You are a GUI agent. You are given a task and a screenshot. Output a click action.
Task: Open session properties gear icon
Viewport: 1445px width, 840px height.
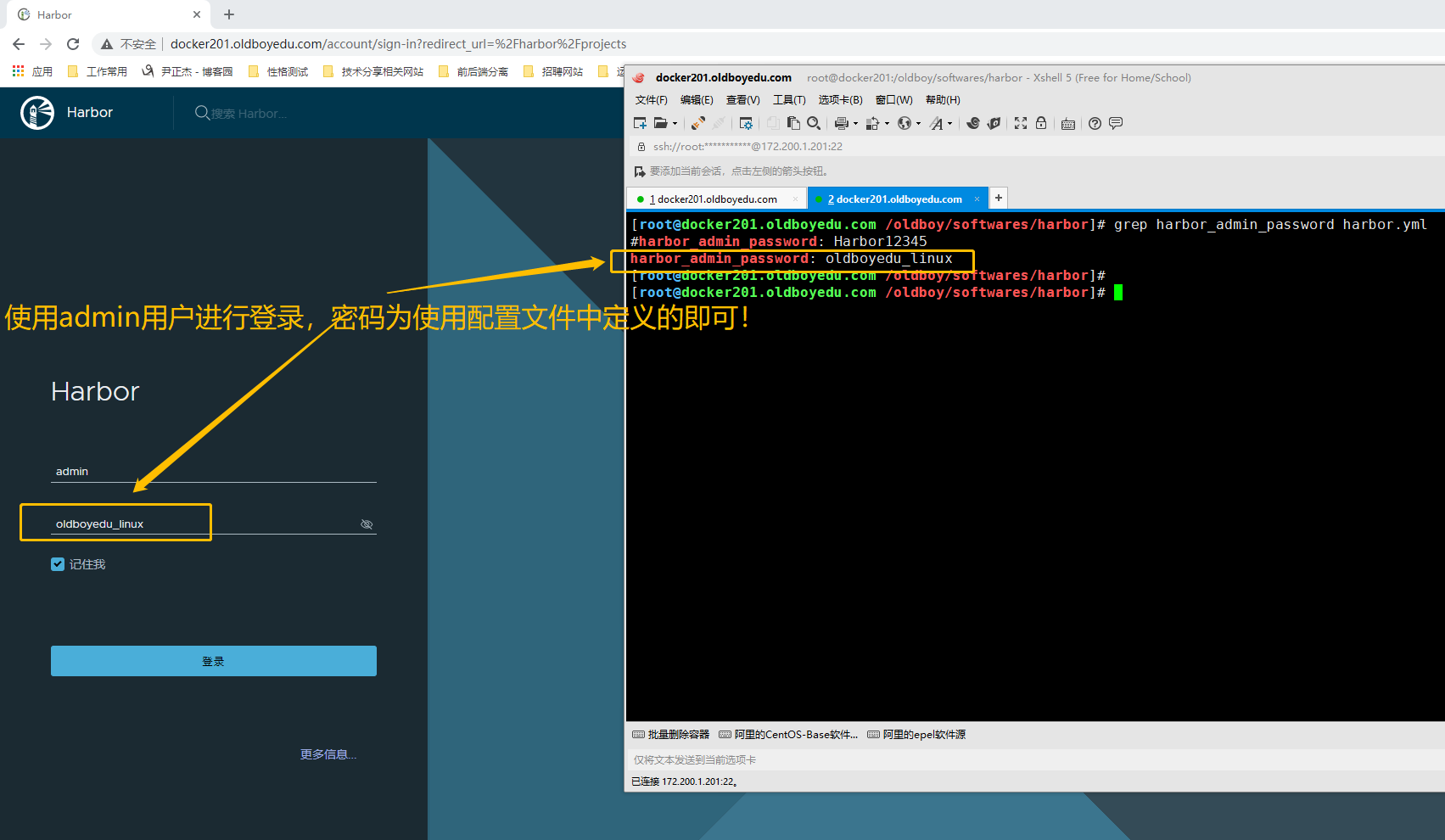pyautogui.click(x=746, y=123)
